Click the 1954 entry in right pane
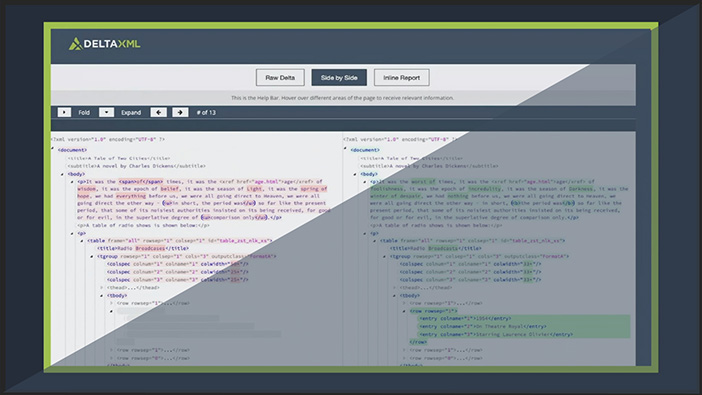This screenshot has width=702, height=395. click(x=466, y=318)
